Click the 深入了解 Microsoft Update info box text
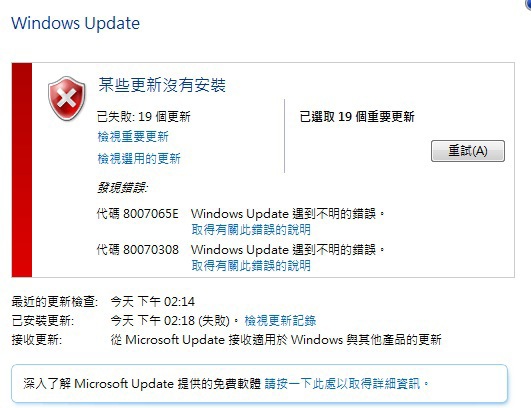This screenshot has height=408, width=531. 142,384
